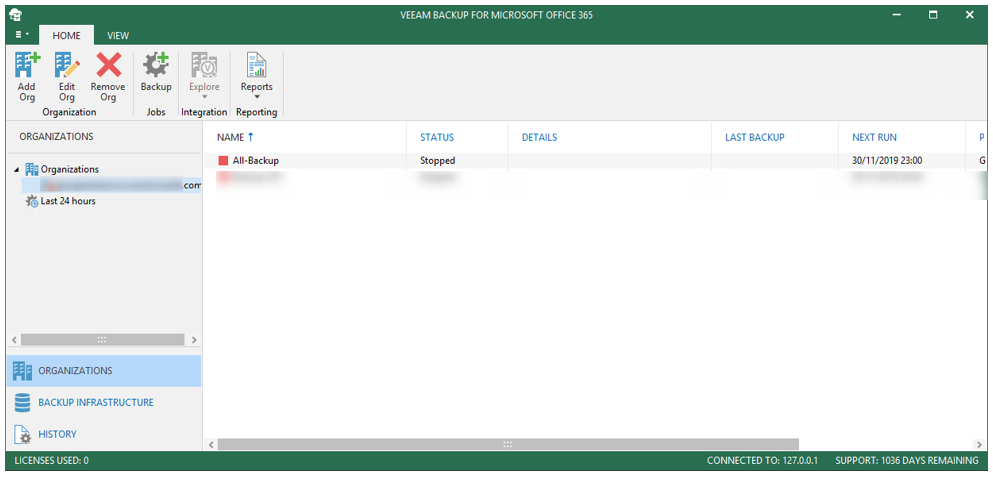993x481 pixels.
Task: Click the Add Org ribbon icon
Action: (27, 66)
